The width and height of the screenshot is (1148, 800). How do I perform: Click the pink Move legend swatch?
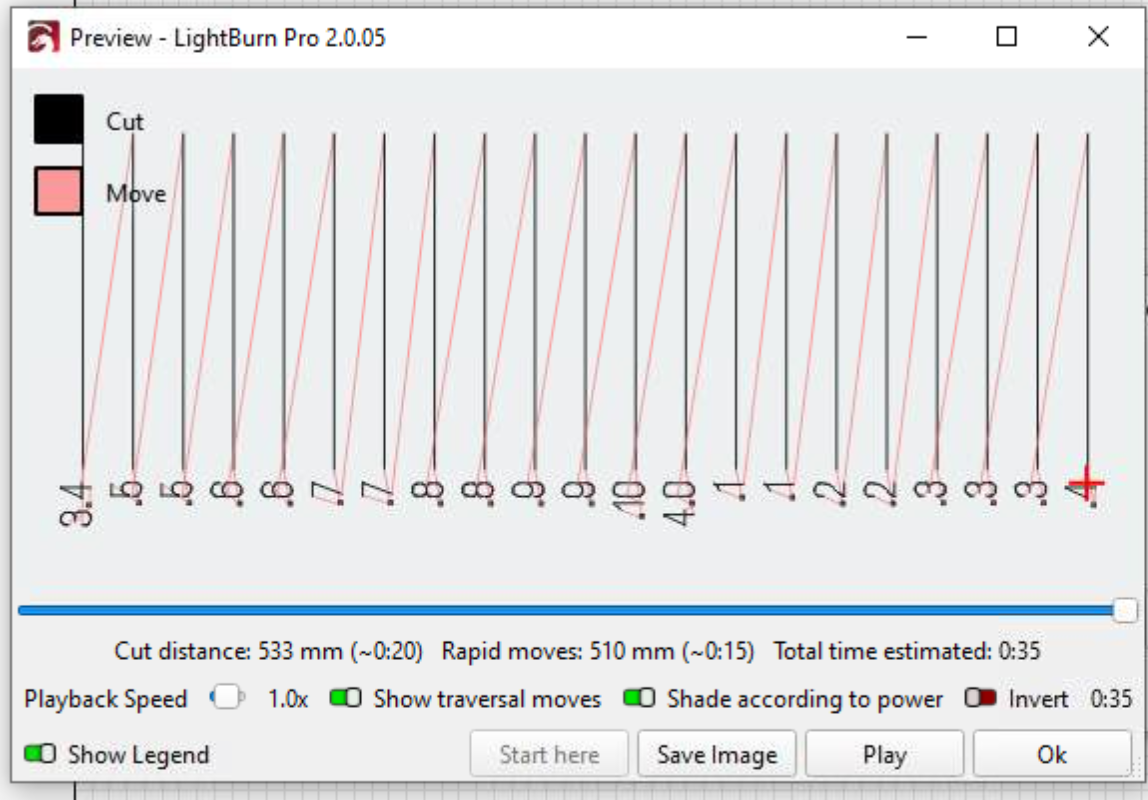59,191
